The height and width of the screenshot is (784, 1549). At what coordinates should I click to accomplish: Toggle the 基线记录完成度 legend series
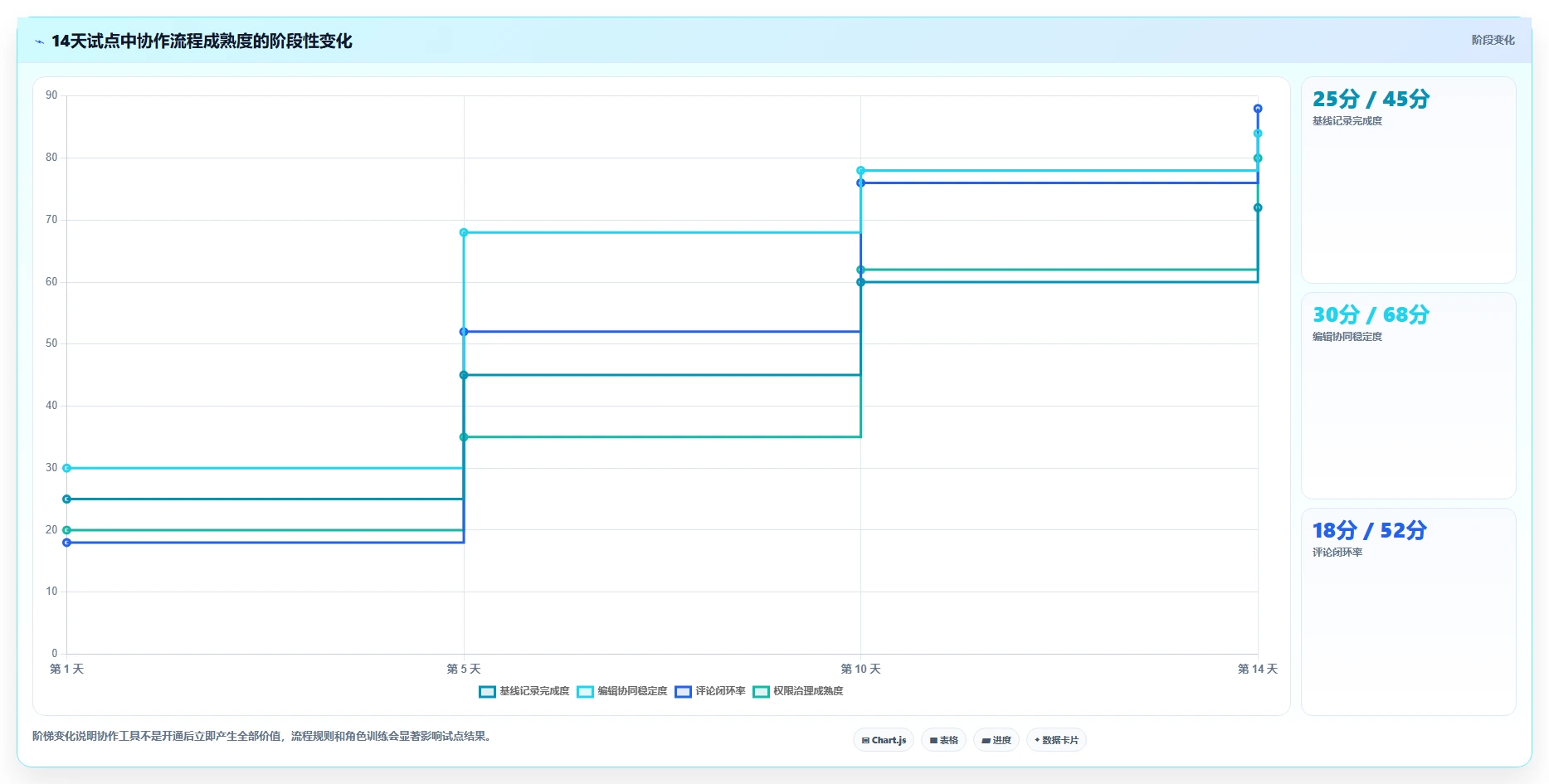(x=524, y=691)
